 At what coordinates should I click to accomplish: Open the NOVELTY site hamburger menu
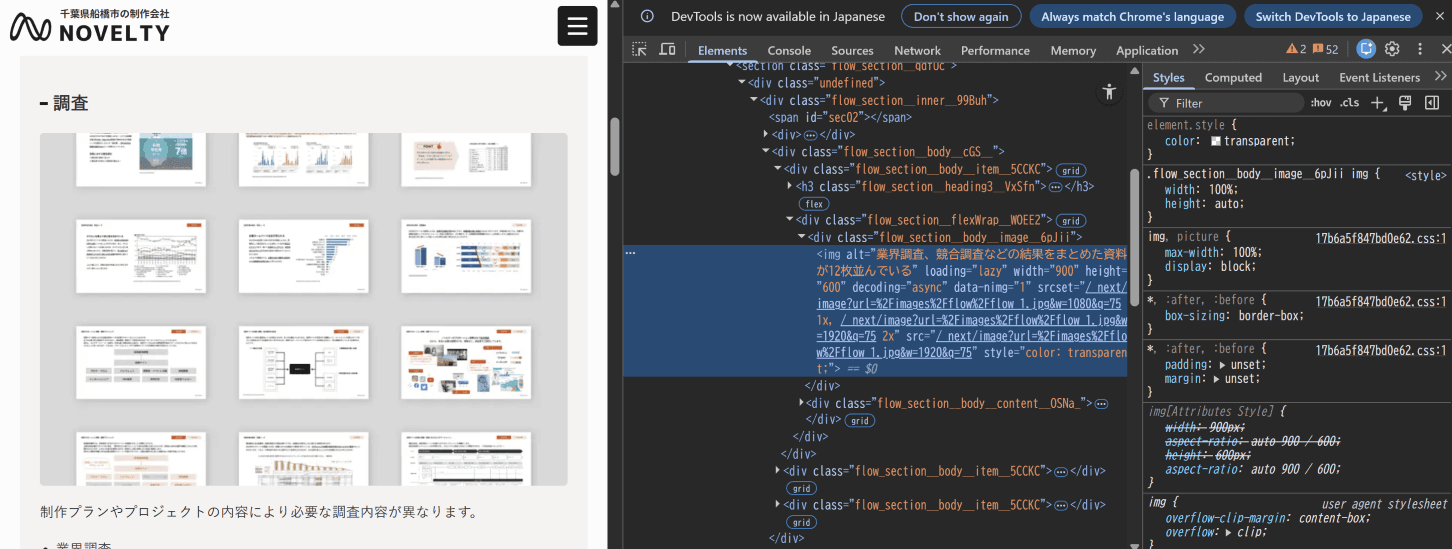577,26
